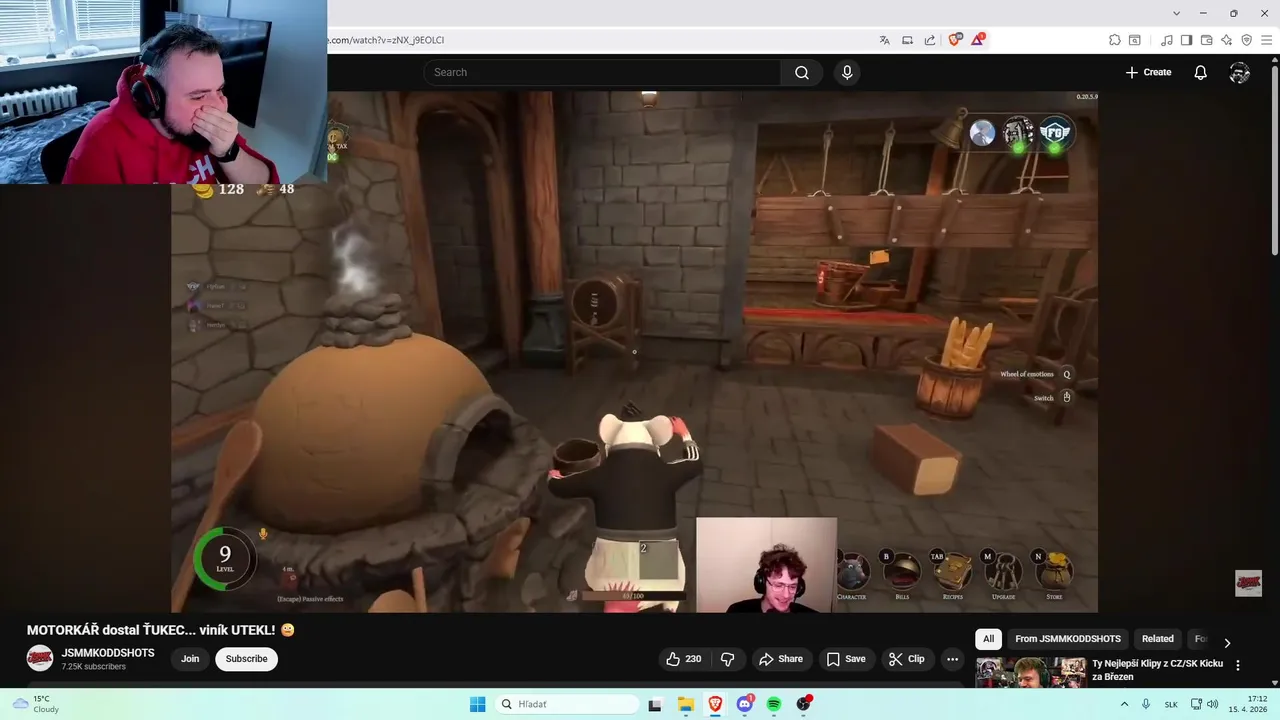Viewport: 1280px width, 720px height.
Task: Open the side panel search toolbar icon
Action: [1135, 40]
